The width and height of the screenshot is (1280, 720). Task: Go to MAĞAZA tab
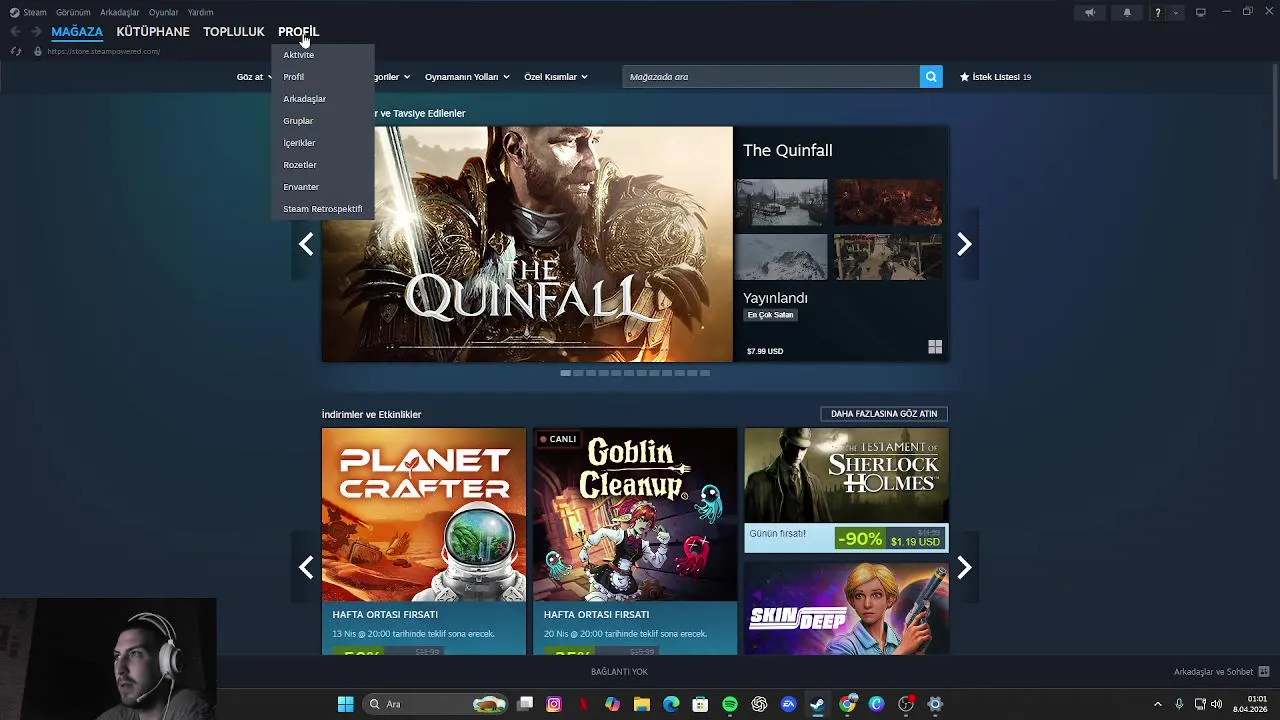[77, 31]
